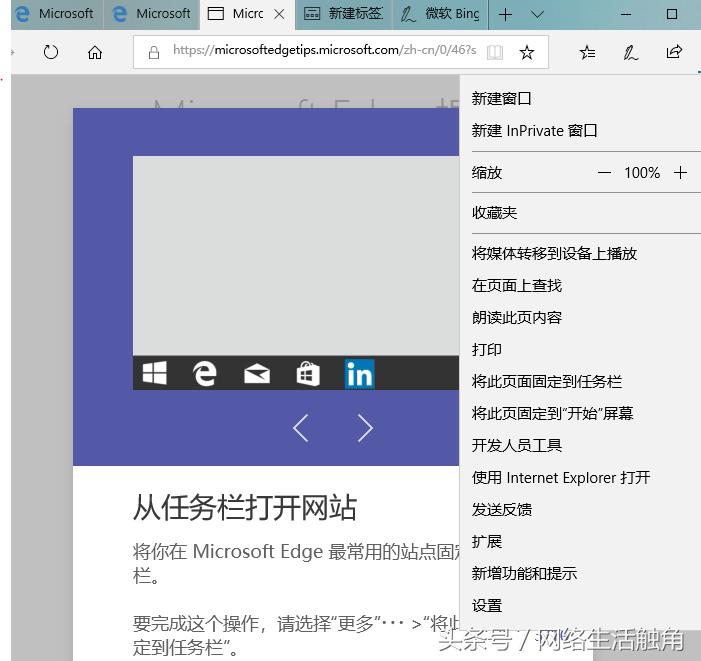The image size is (701, 661).
Task: Select 将此页固定到"开始"屏幕
Action: coord(552,413)
